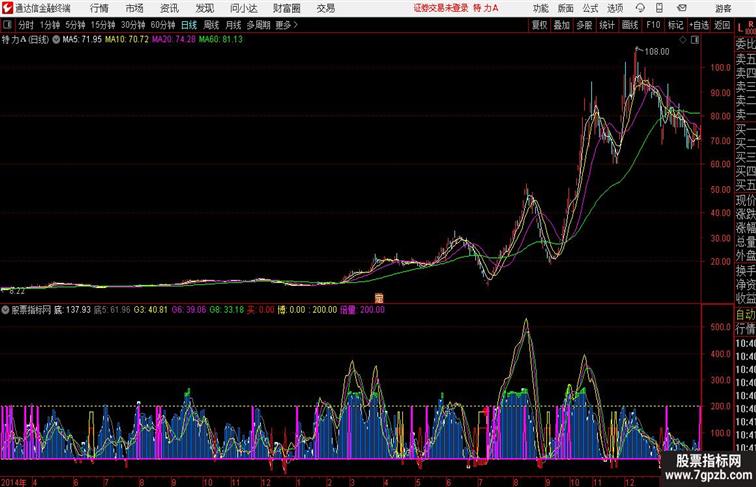Click the 多股 multi-stock button
This screenshot has width=756, height=487.
pyautogui.click(x=584, y=25)
